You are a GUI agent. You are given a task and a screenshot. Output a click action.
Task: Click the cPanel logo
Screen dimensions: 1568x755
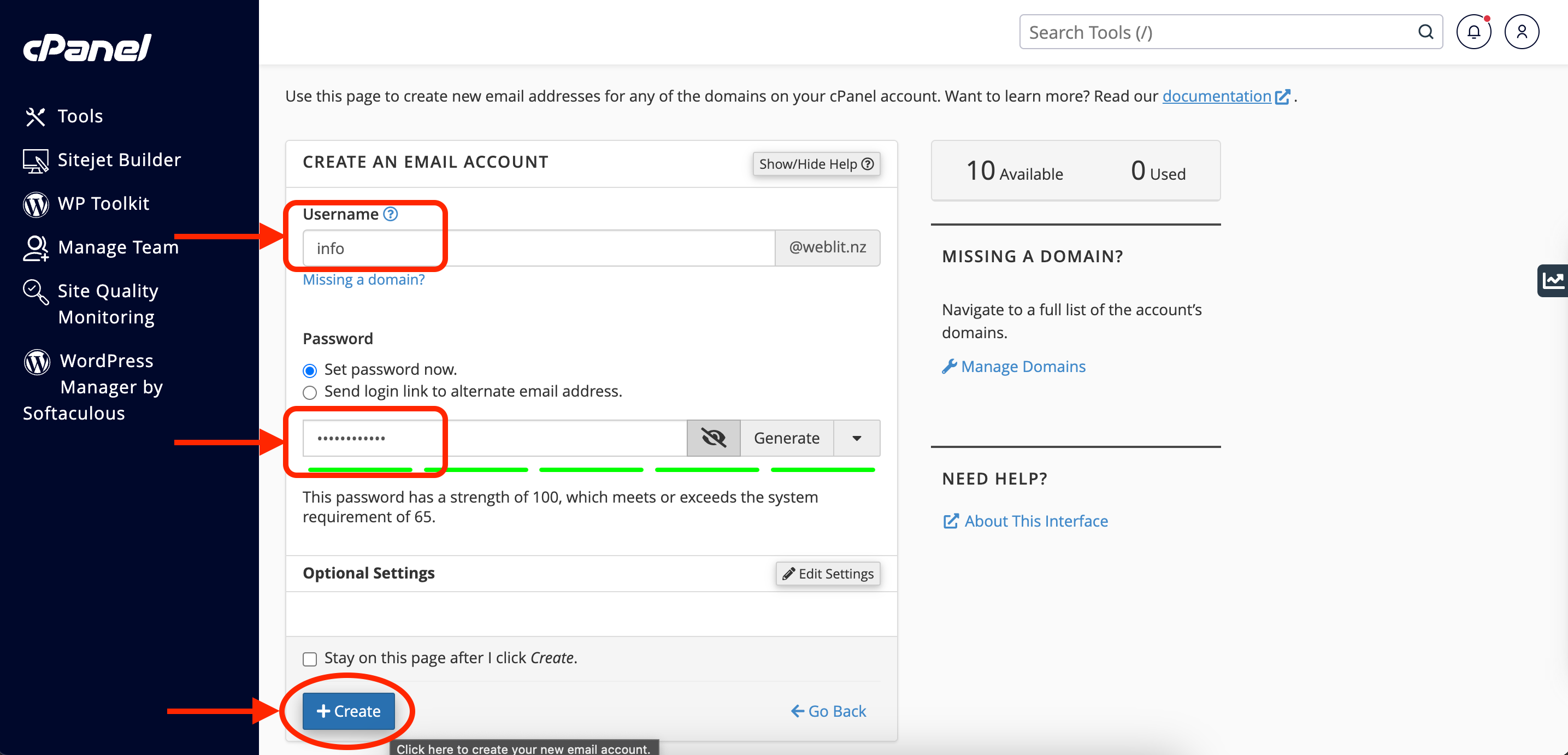click(x=87, y=48)
